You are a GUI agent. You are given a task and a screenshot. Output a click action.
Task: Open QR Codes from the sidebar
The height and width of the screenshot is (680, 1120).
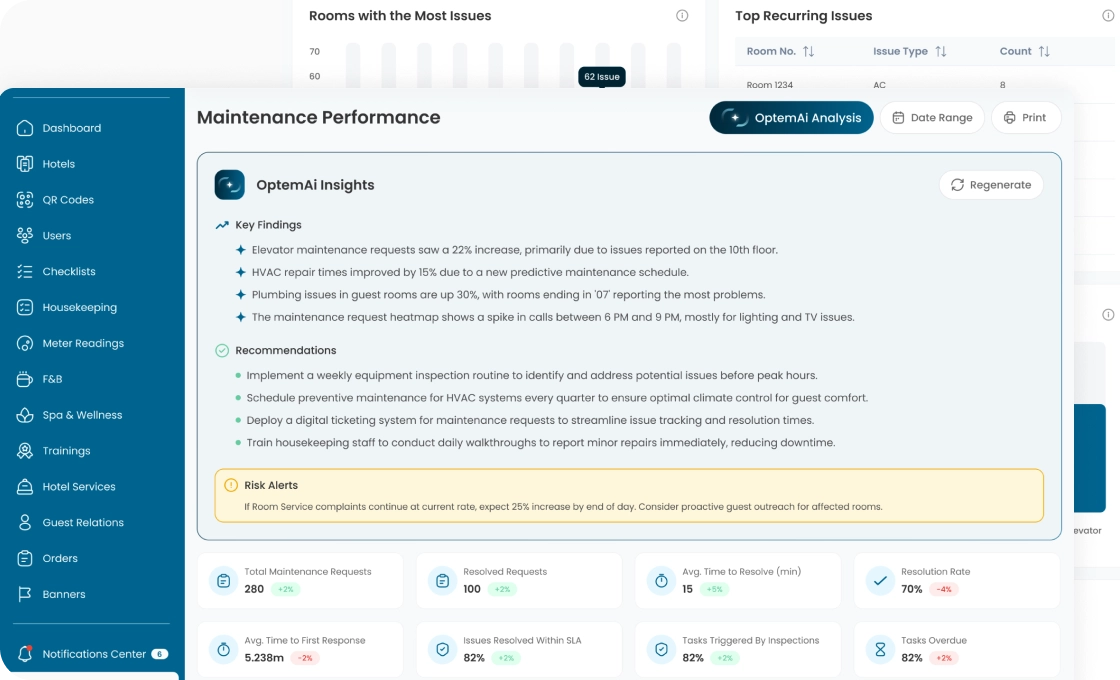click(x=68, y=200)
